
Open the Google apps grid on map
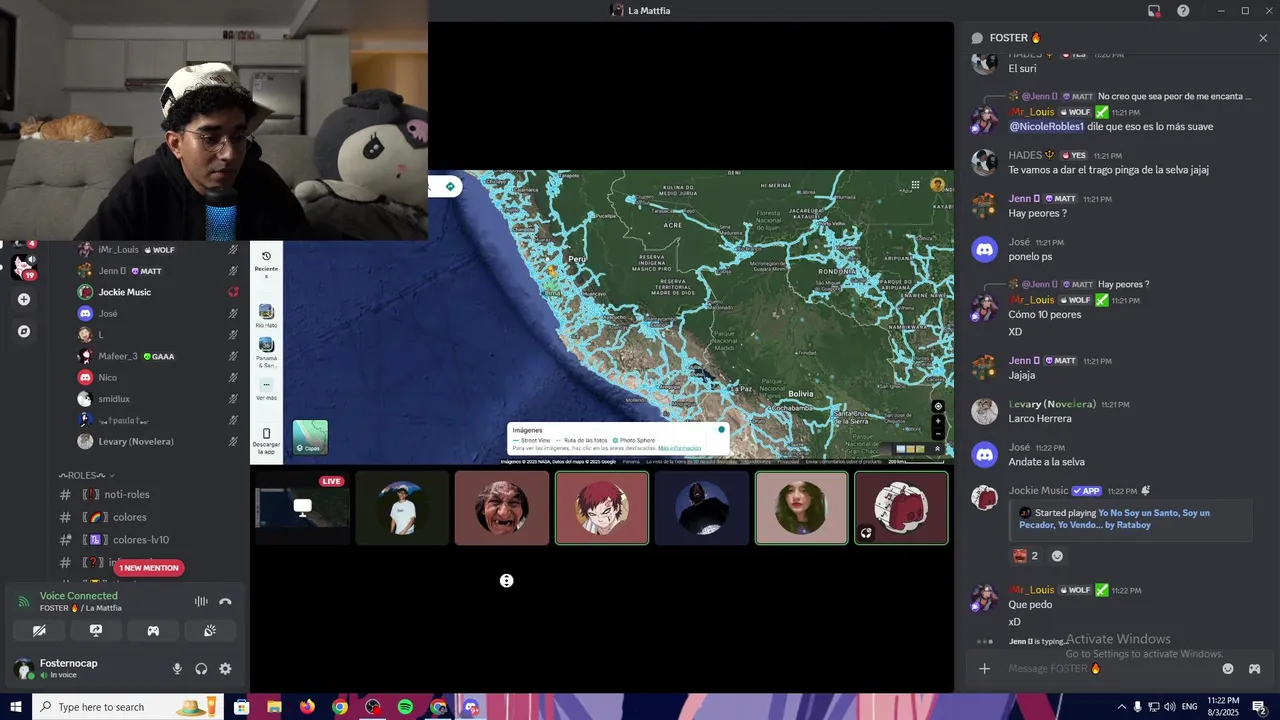point(915,185)
